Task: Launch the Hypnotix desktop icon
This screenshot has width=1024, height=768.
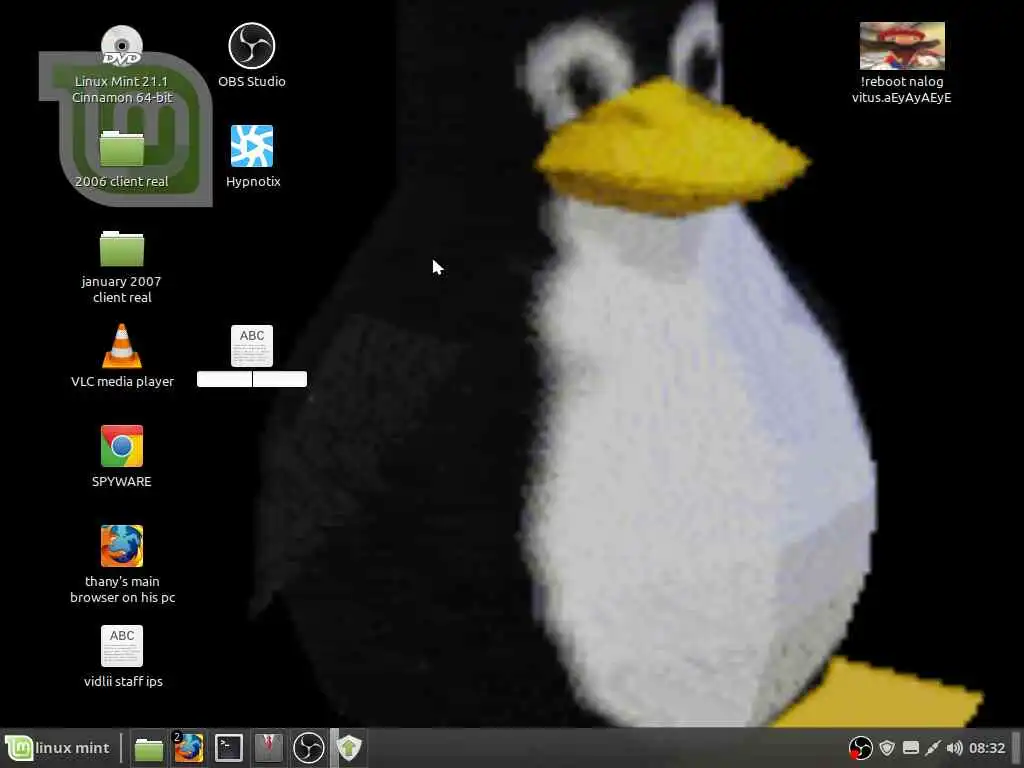Action: [x=251, y=146]
